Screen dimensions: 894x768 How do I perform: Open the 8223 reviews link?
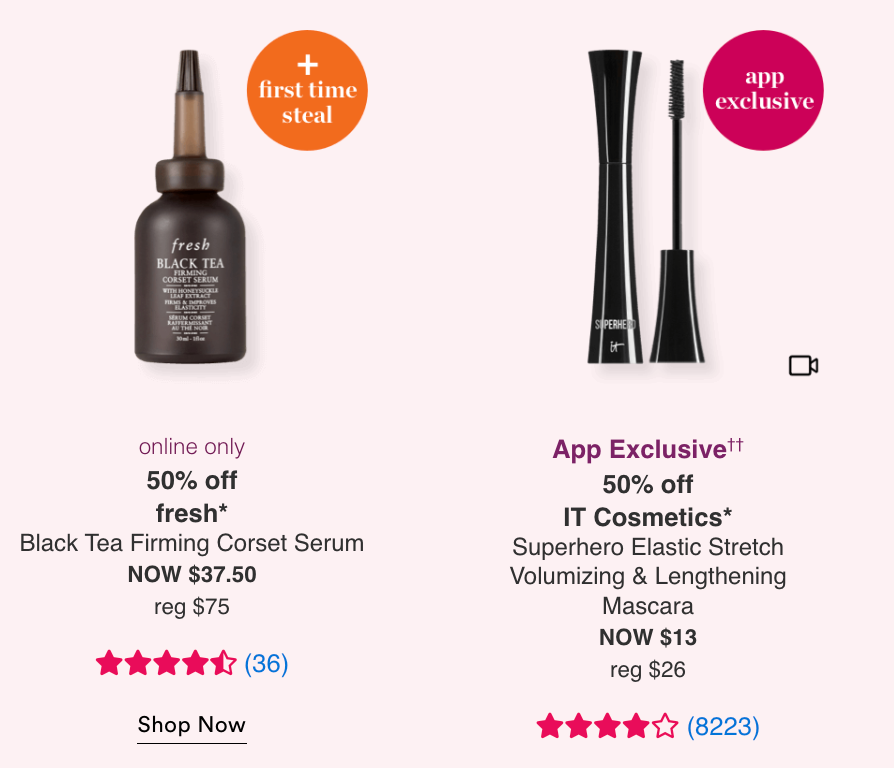[723, 726]
